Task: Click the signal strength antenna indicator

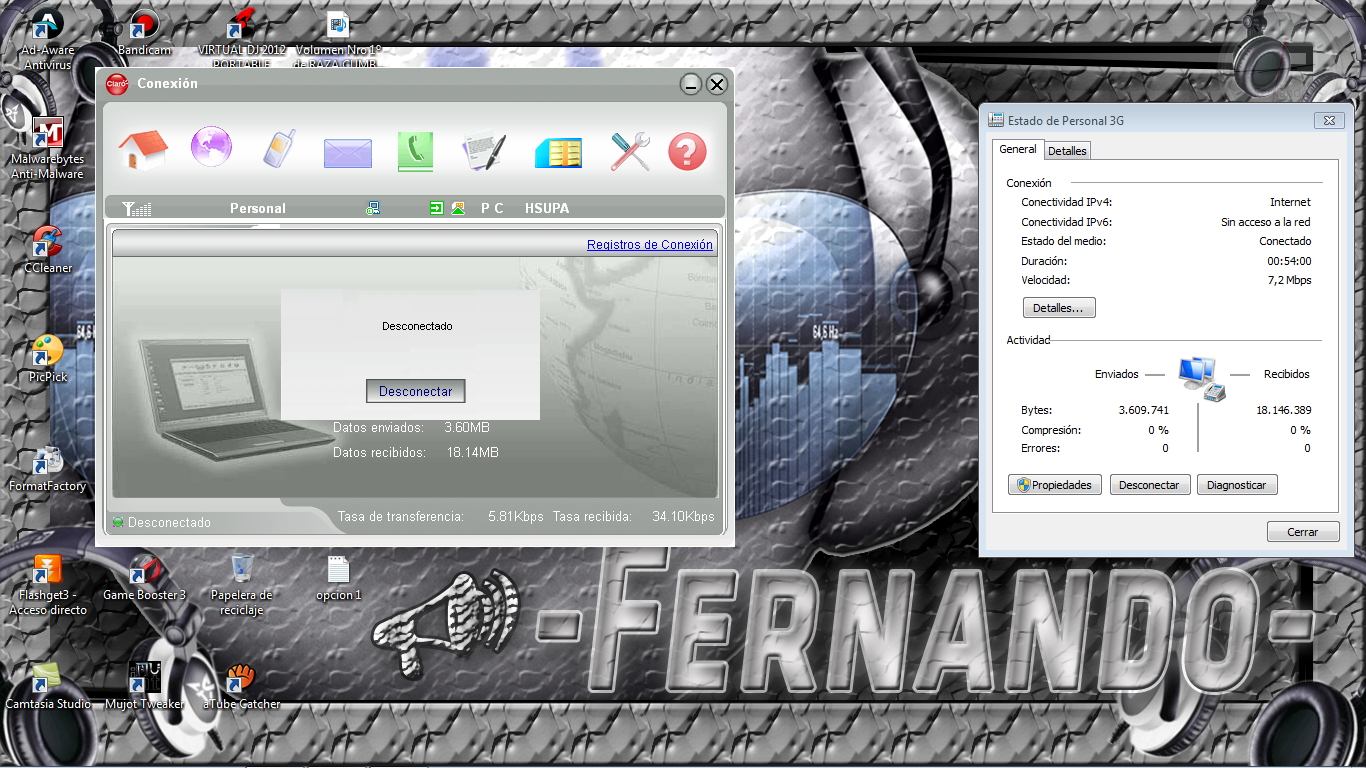Action: pos(136,208)
